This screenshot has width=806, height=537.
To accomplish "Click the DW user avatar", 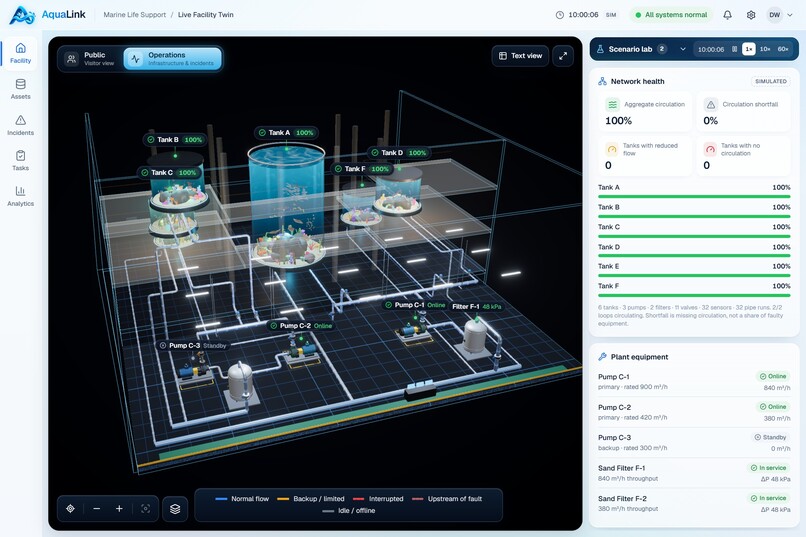I will (774, 15).
